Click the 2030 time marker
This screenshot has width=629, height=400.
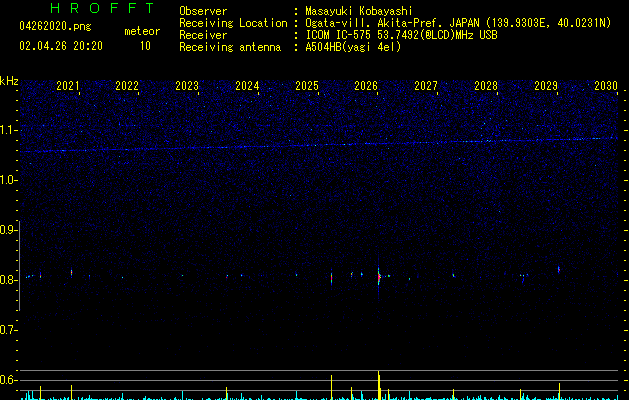(606, 86)
